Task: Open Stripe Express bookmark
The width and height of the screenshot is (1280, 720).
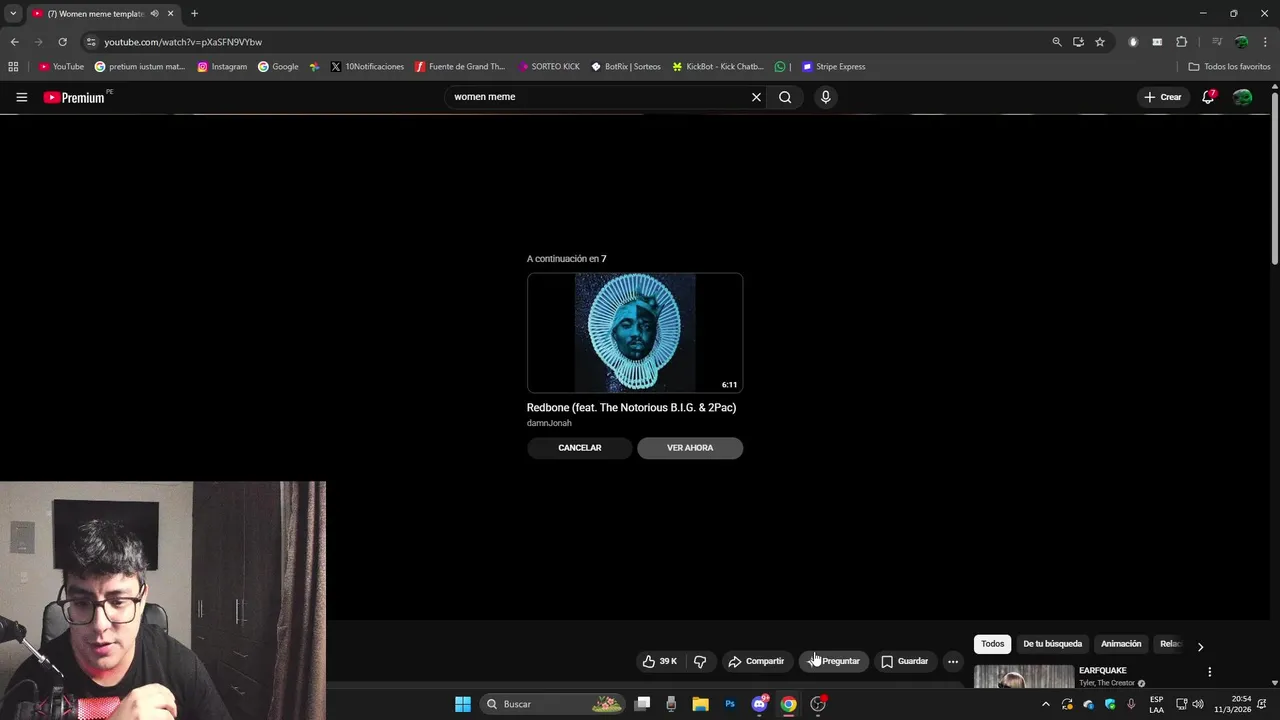Action: point(833,67)
